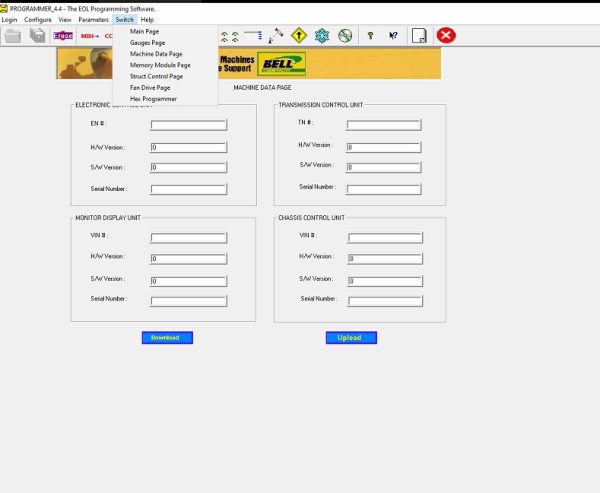Click the TN # input field

pyautogui.click(x=383, y=125)
